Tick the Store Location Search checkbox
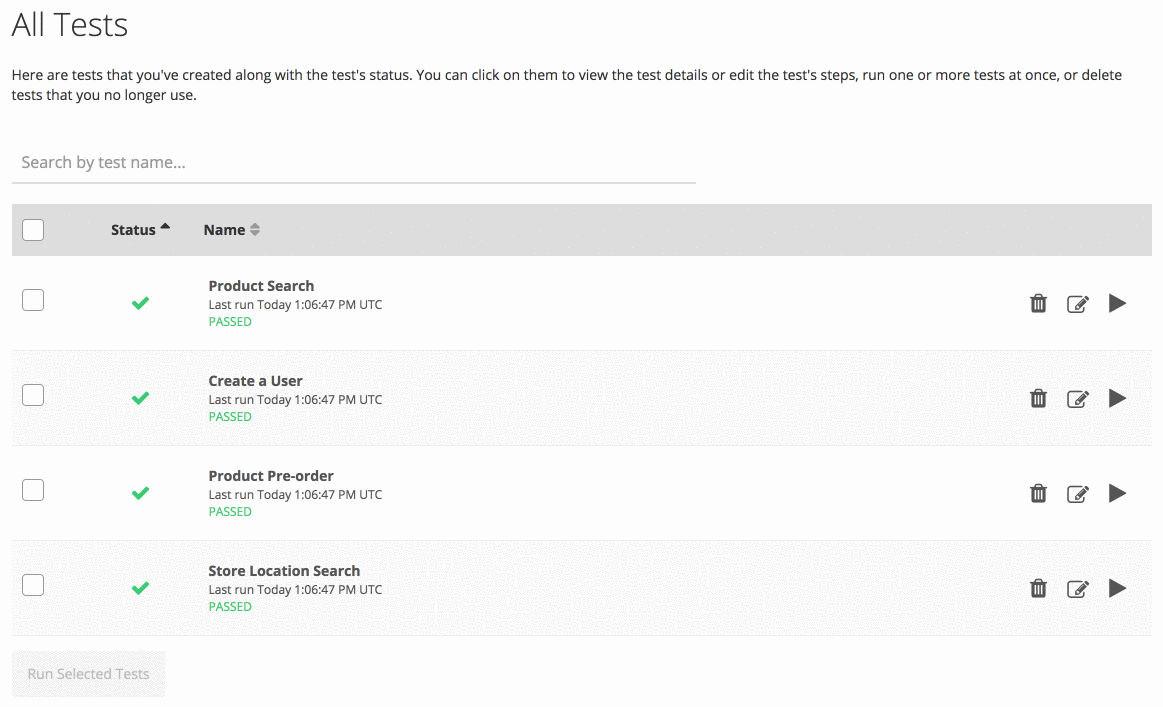Screen dimensions: 1163x707 coord(33,585)
